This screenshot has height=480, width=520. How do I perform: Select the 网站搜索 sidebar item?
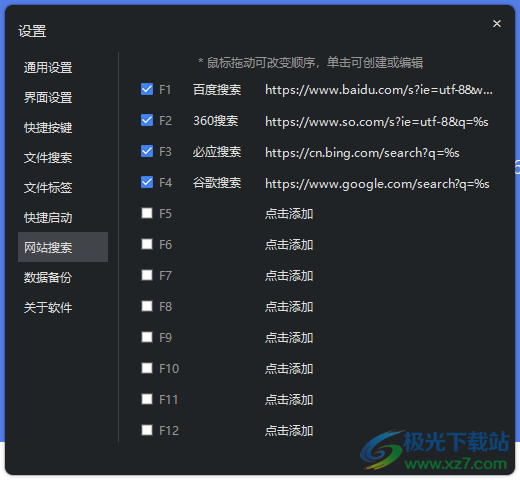(63, 247)
